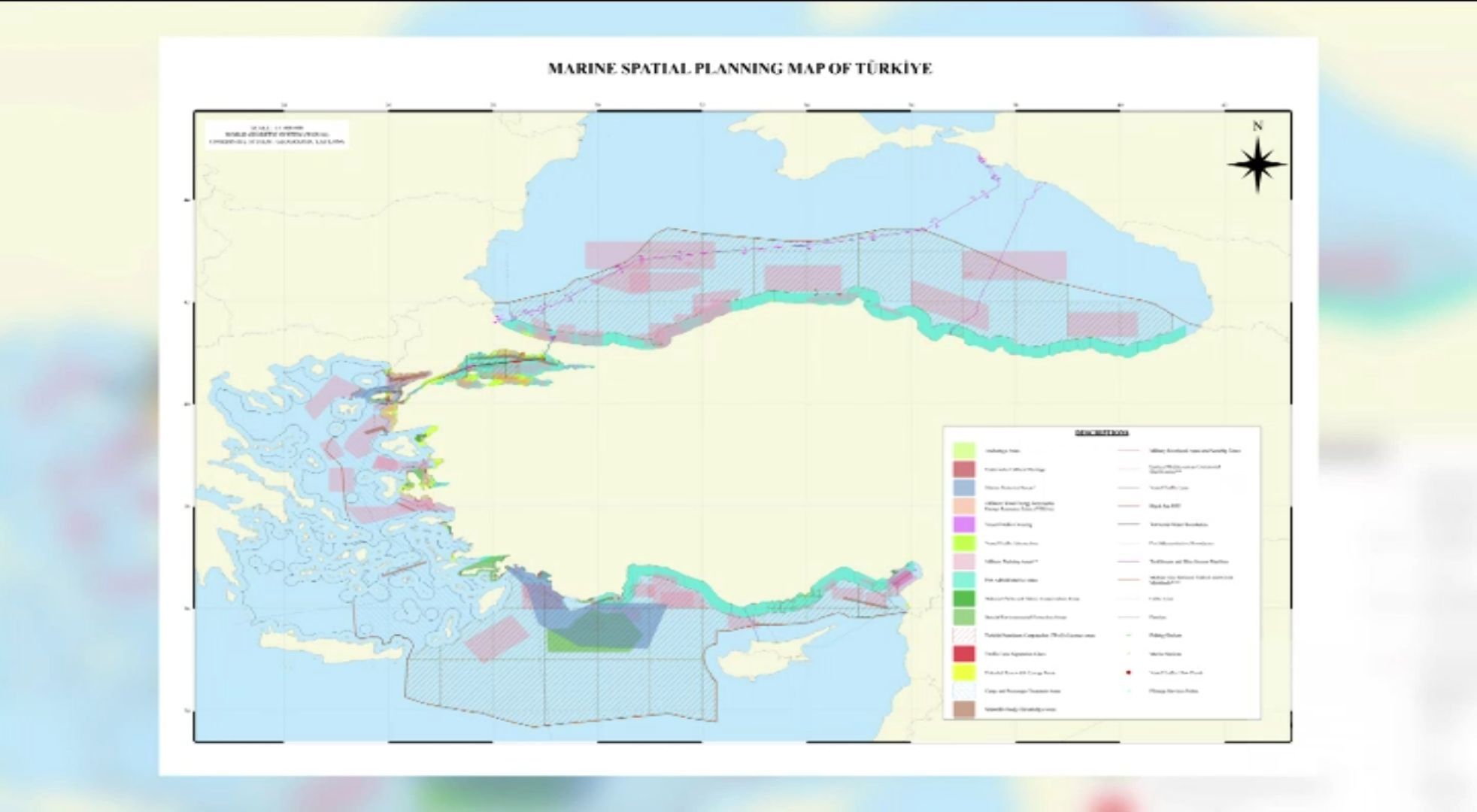Screen dimensions: 1477x812
Task: Select the brown legend swatch
Action: pyautogui.click(x=964, y=709)
